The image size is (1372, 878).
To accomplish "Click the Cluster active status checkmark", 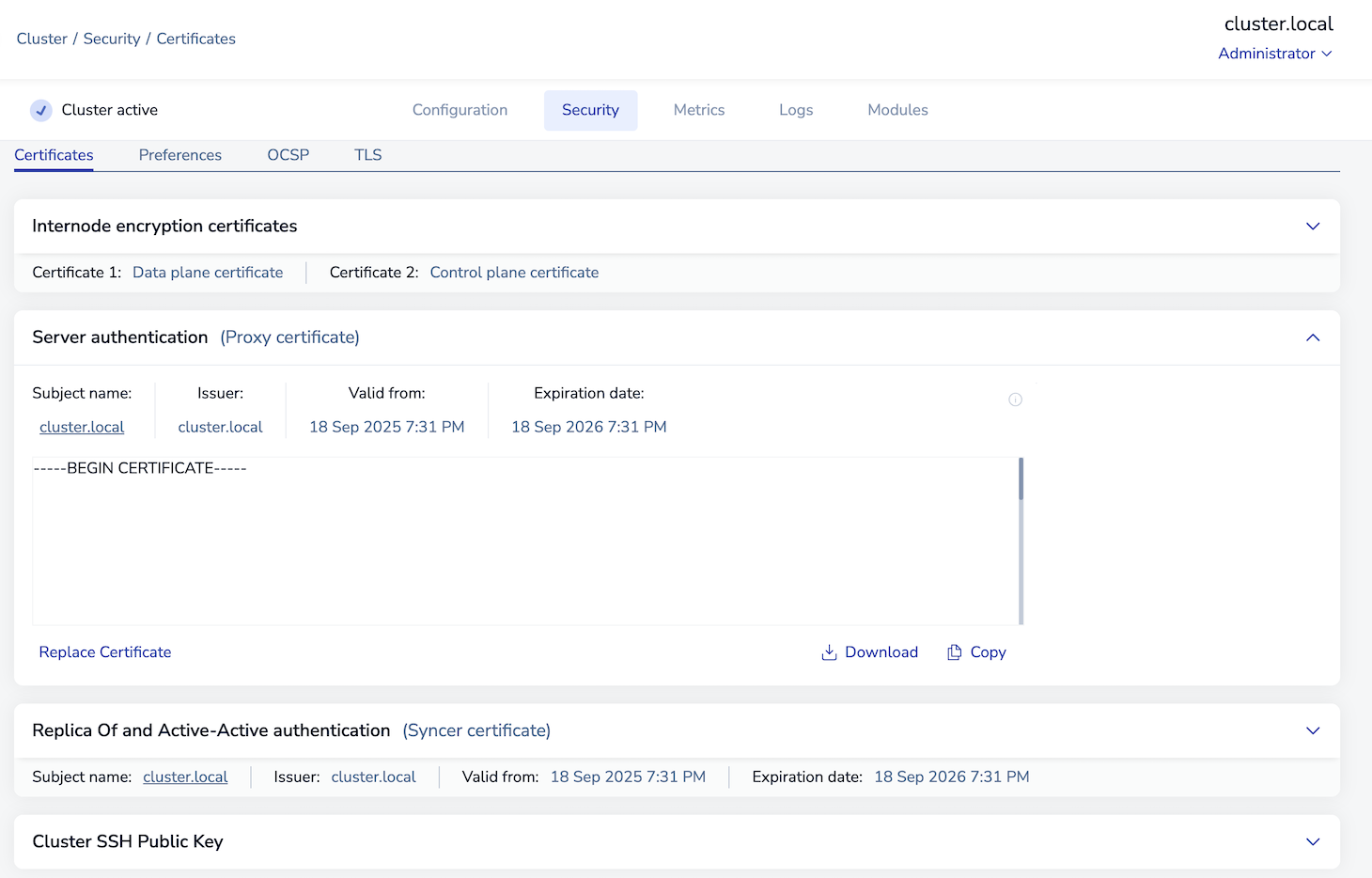I will point(40,110).
